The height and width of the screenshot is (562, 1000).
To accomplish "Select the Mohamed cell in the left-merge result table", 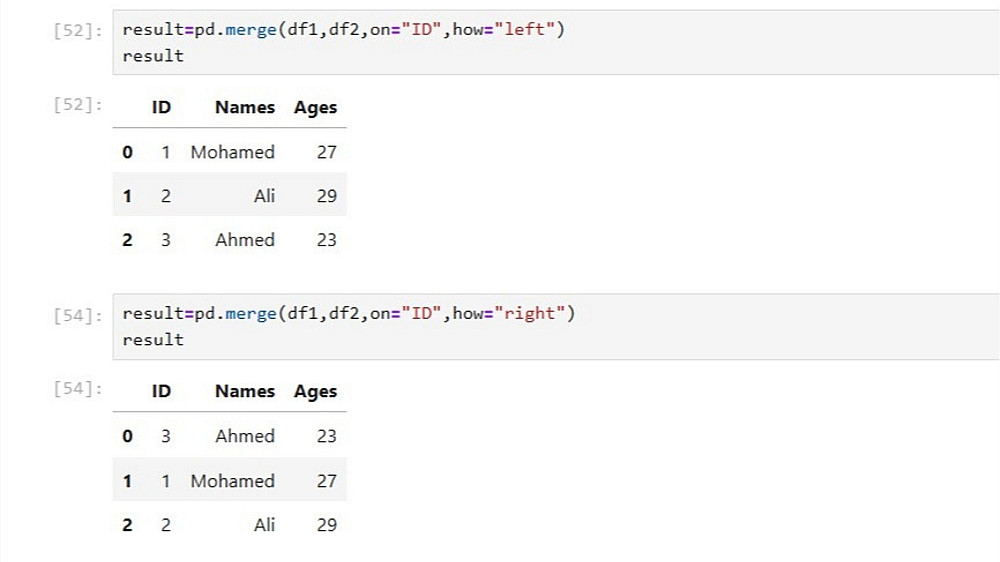I will click(232, 152).
